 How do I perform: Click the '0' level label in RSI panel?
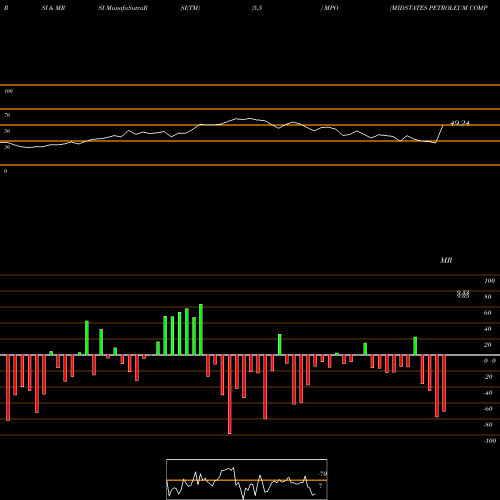click(x=5, y=171)
